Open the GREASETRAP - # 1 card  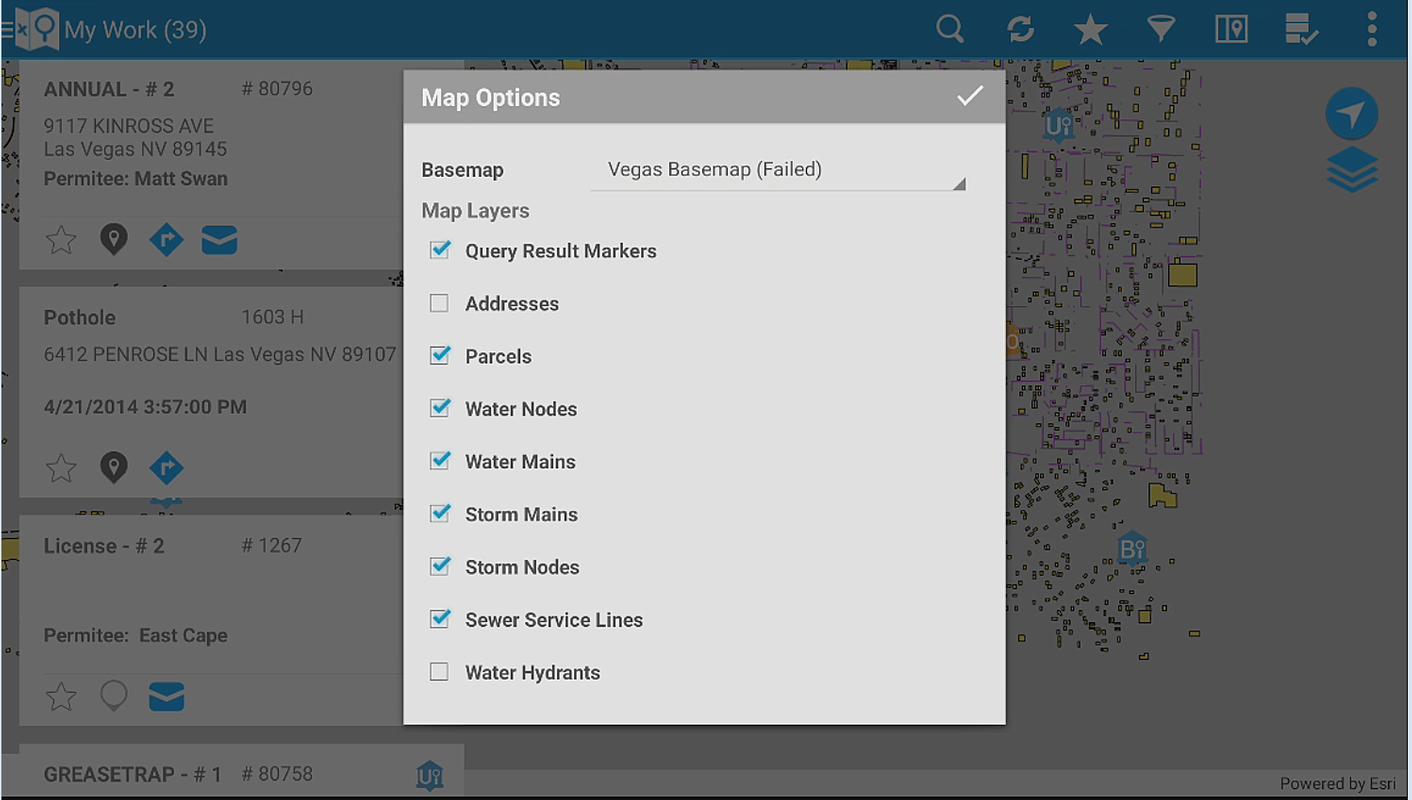[241, 771]
